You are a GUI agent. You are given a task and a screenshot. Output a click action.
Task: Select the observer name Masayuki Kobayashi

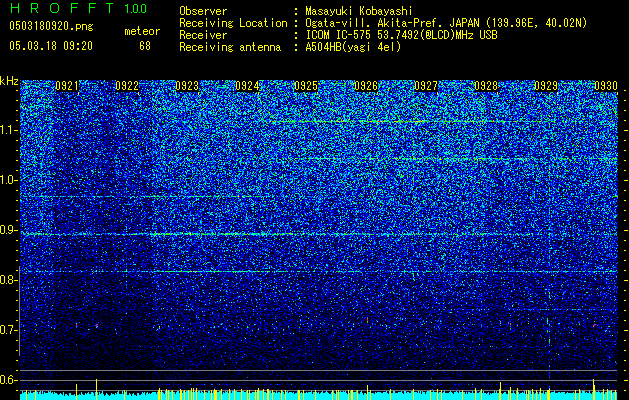pos(359,11)
